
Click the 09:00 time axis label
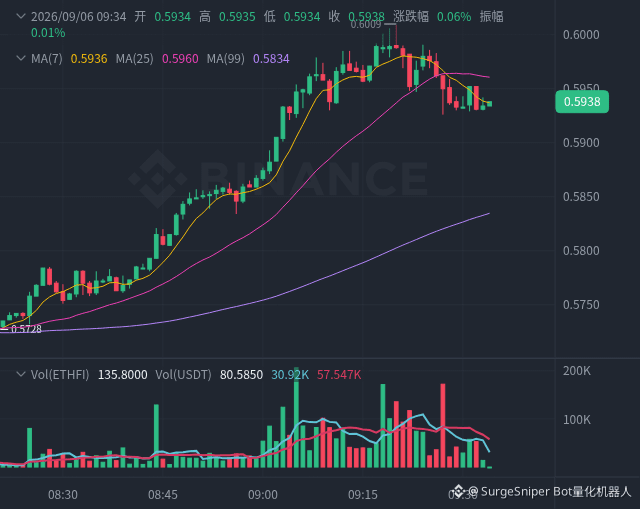[x=263, y=495]
